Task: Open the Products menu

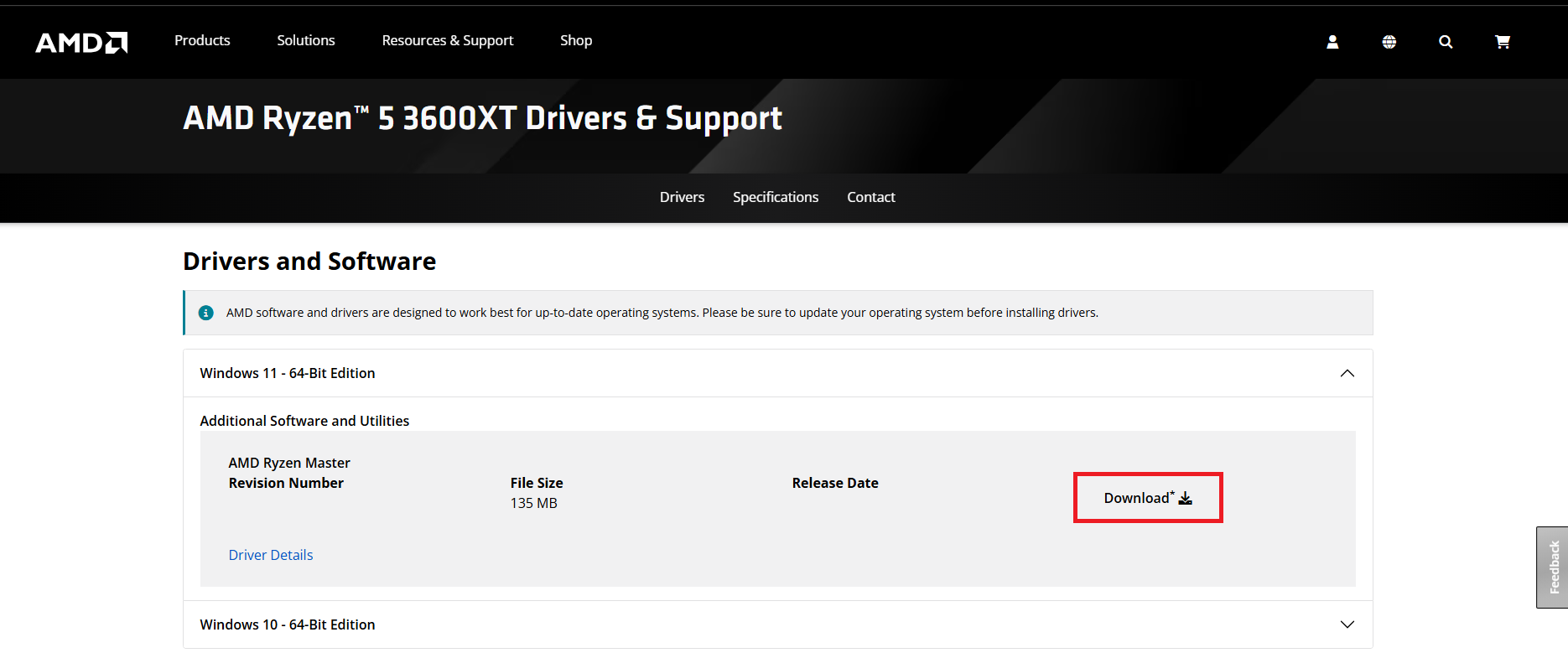Action: 202,40
